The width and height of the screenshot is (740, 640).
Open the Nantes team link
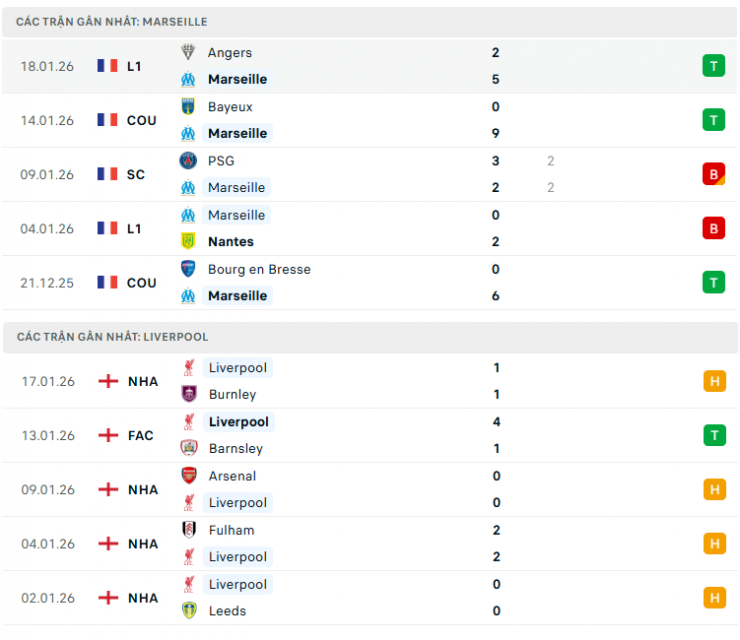(x=230, y=241)
